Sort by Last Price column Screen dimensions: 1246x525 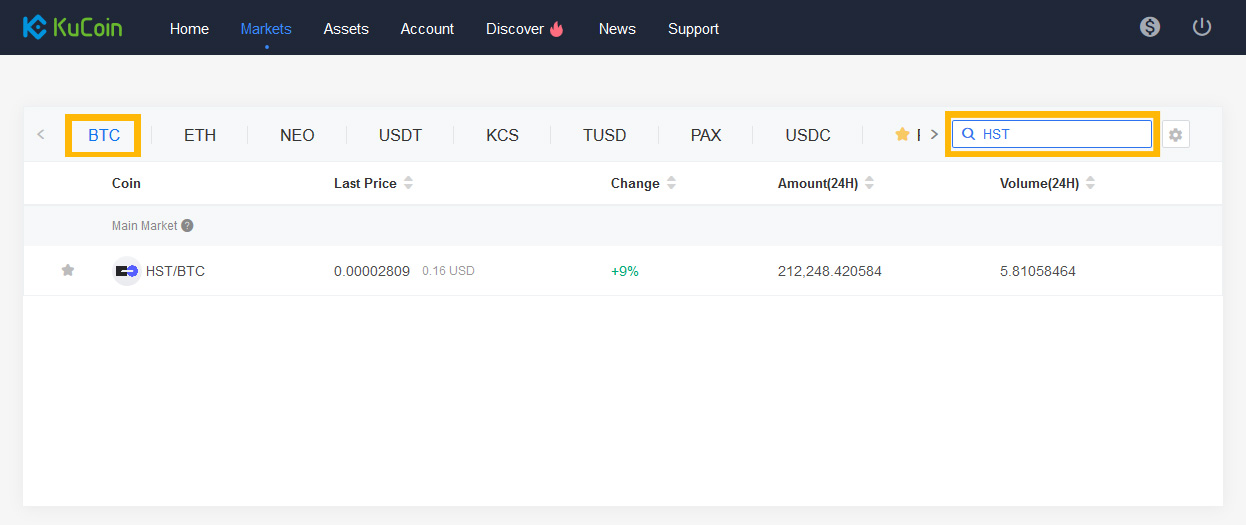click(373, 183)
